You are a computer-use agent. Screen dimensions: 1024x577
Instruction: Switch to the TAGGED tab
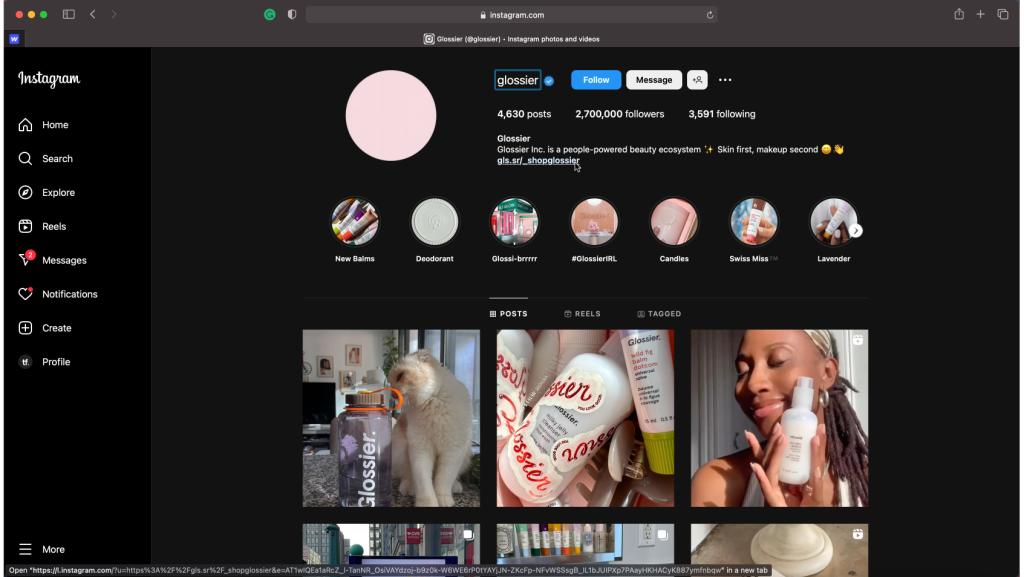[659, 314]
